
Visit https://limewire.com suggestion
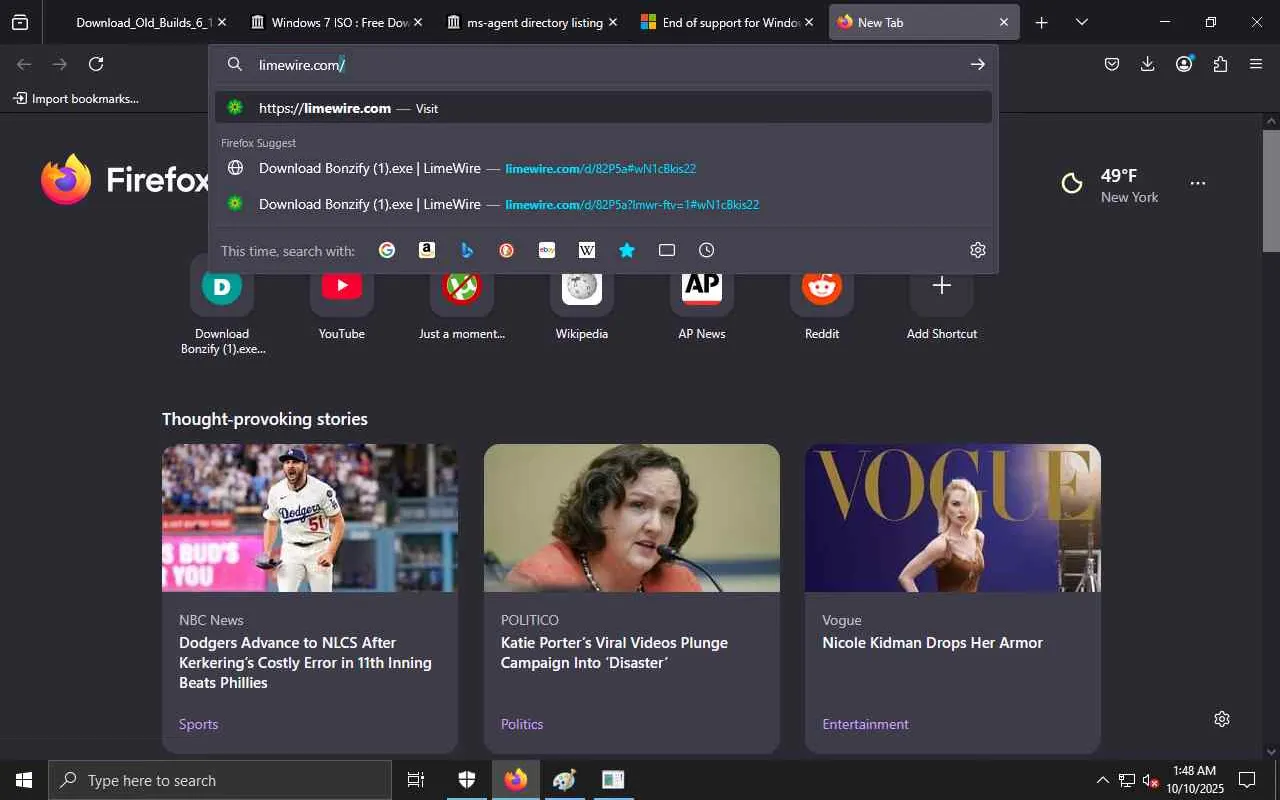point(603,108)
